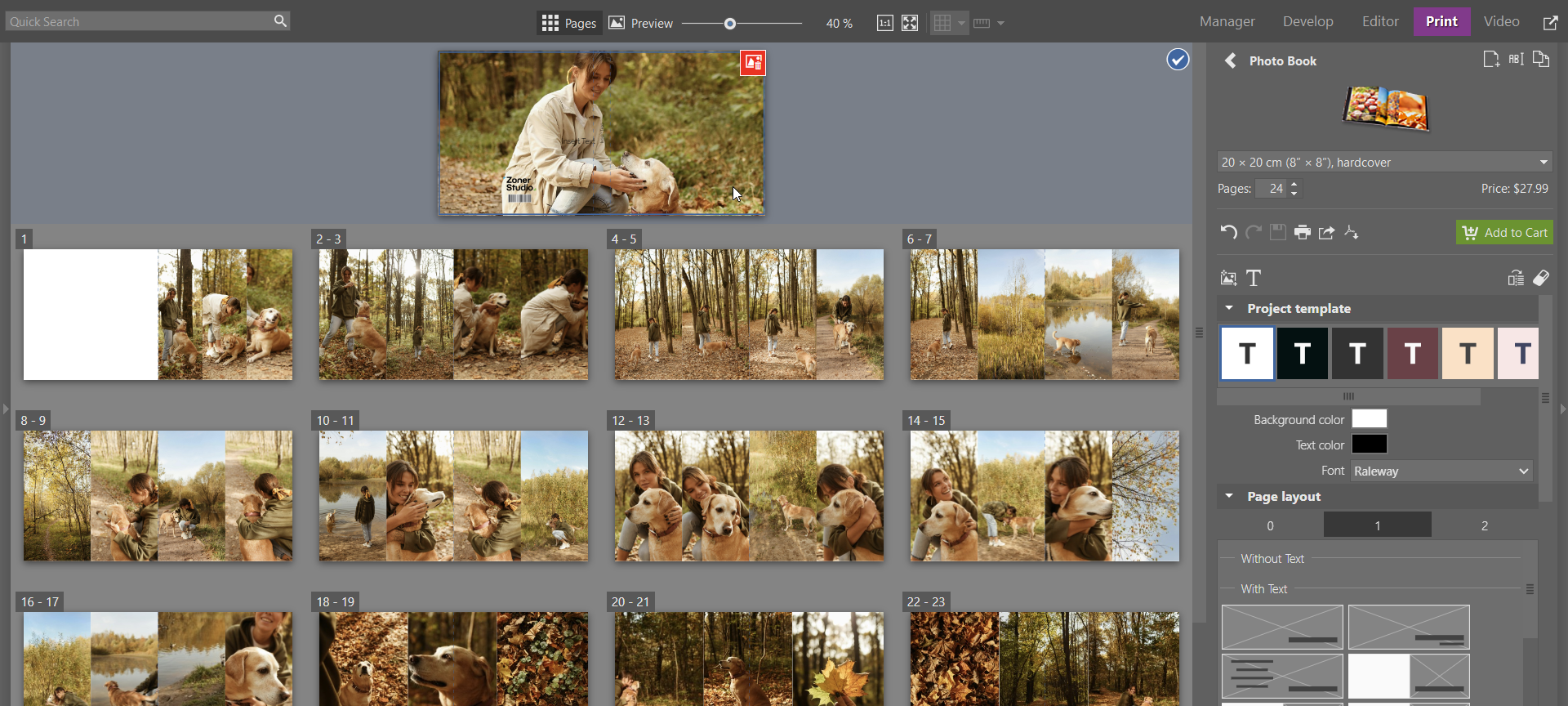Switch to Preview view mode
This screenshot has width=1568, height=706.
point(641,23)
